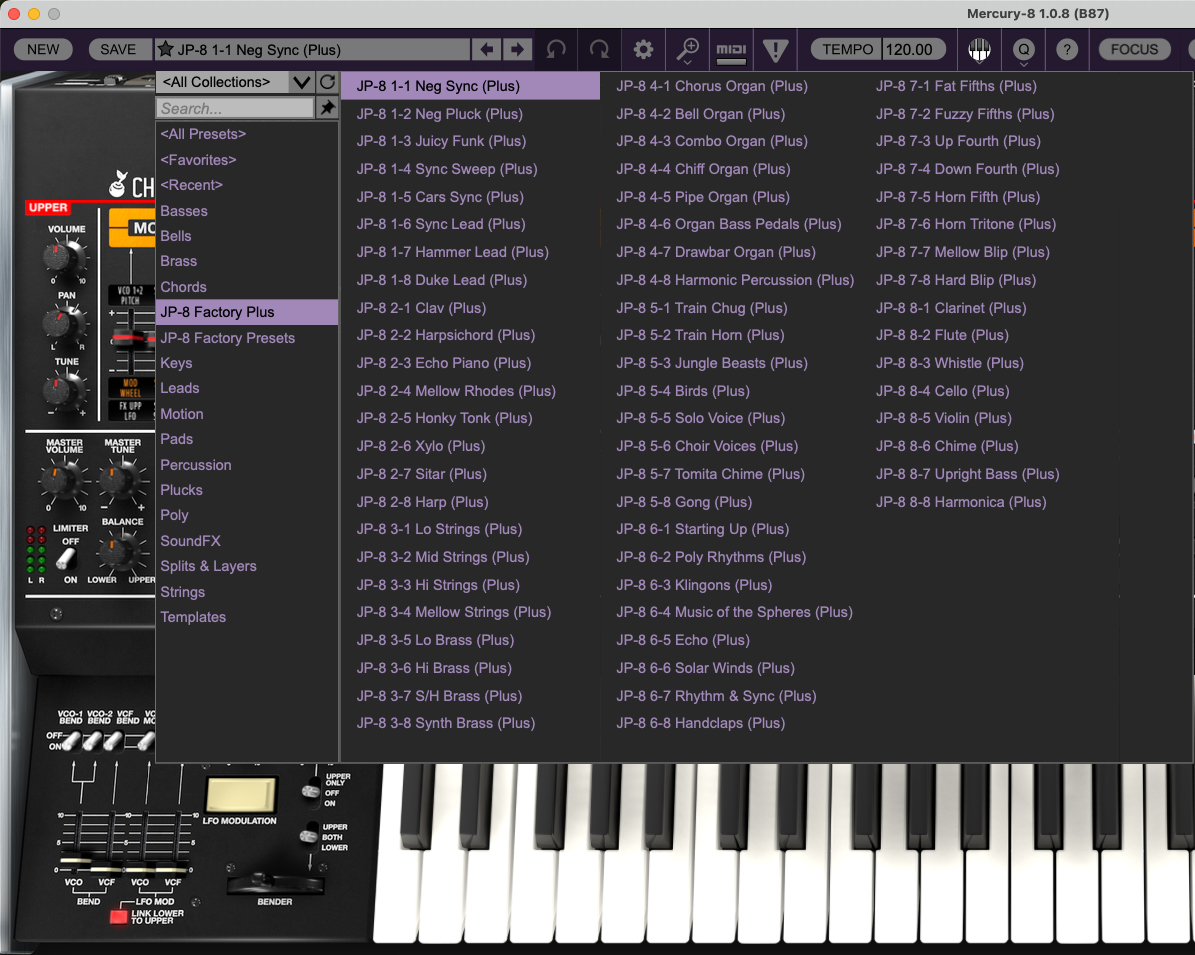Choose JP-8 2-3 Echo Piano preset

[444, 363]
